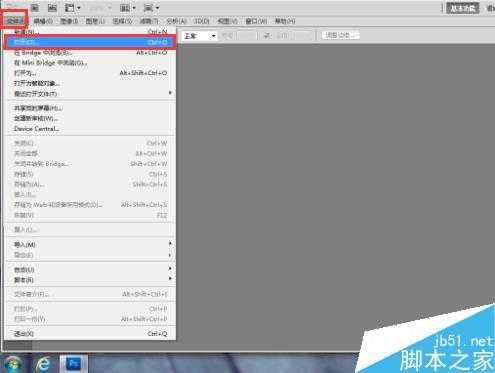This screenshot has height=373, width=495.
Task: Open the Screen Mode dropdown
Action: click(151, 7)
